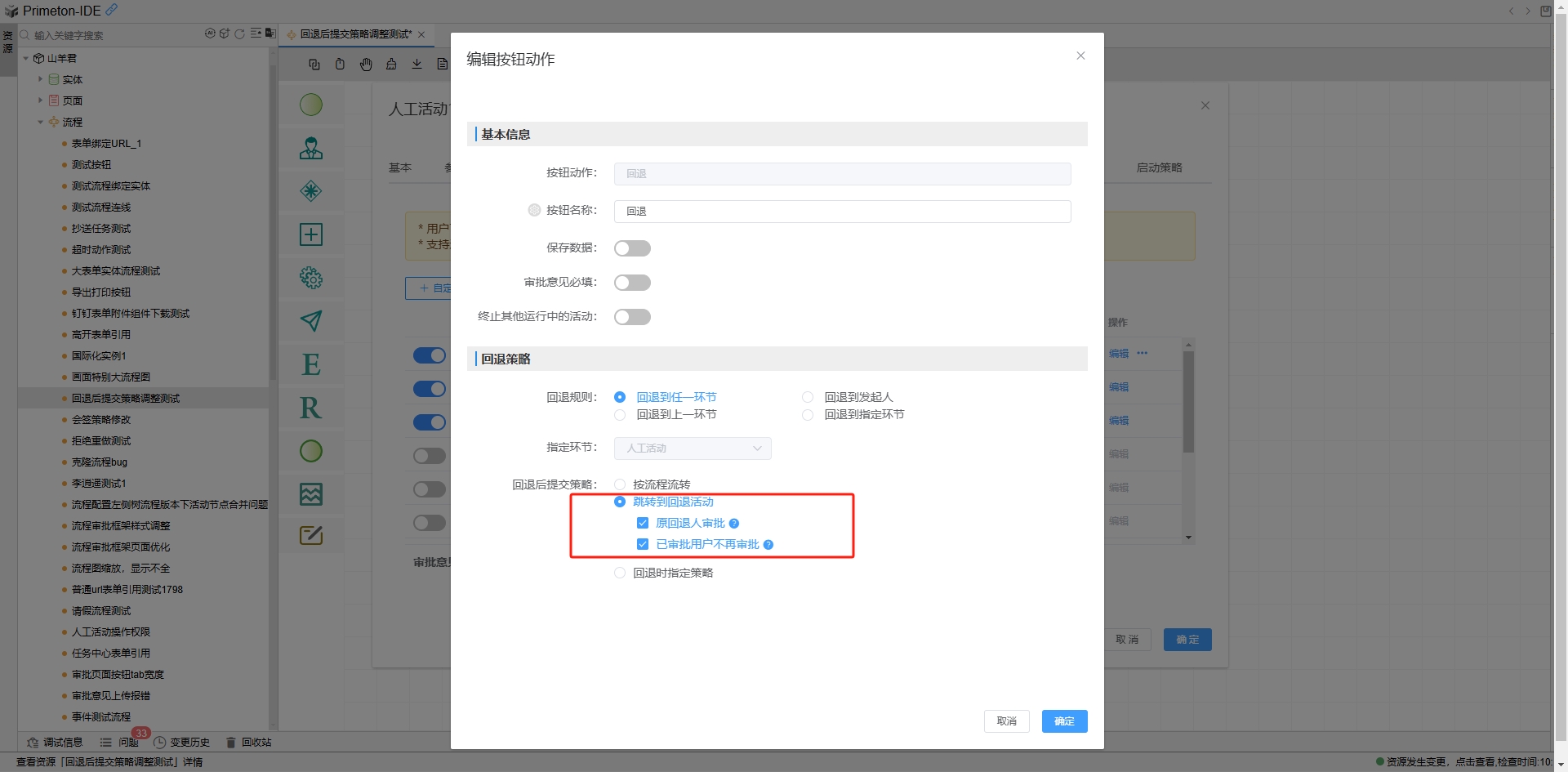1568x772 pixels.
Task: Close the 编辑按钮动作 dialog with X
Action: pyautogui.click(x=1080, y=56)
